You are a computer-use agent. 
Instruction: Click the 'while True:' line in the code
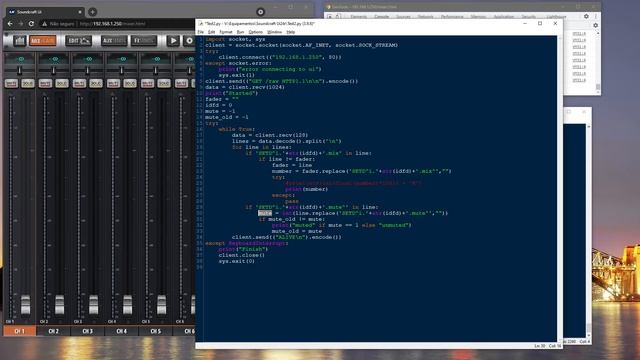click(x=236, y=129)
